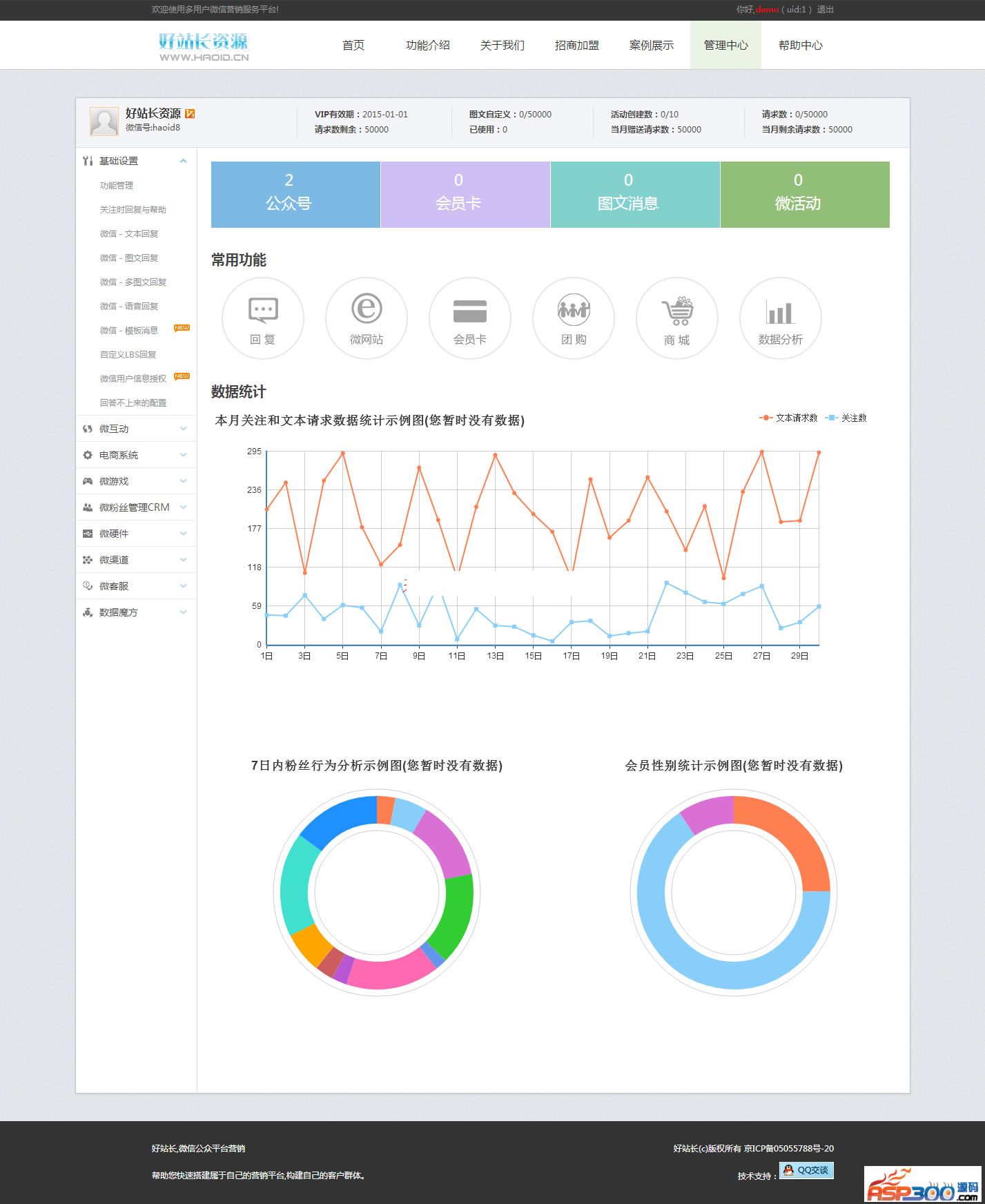The image size is (985, 1204).
Task: Open the 回复 reply shortcut icon
Action: pyautogui.click(x=263, y=318)
